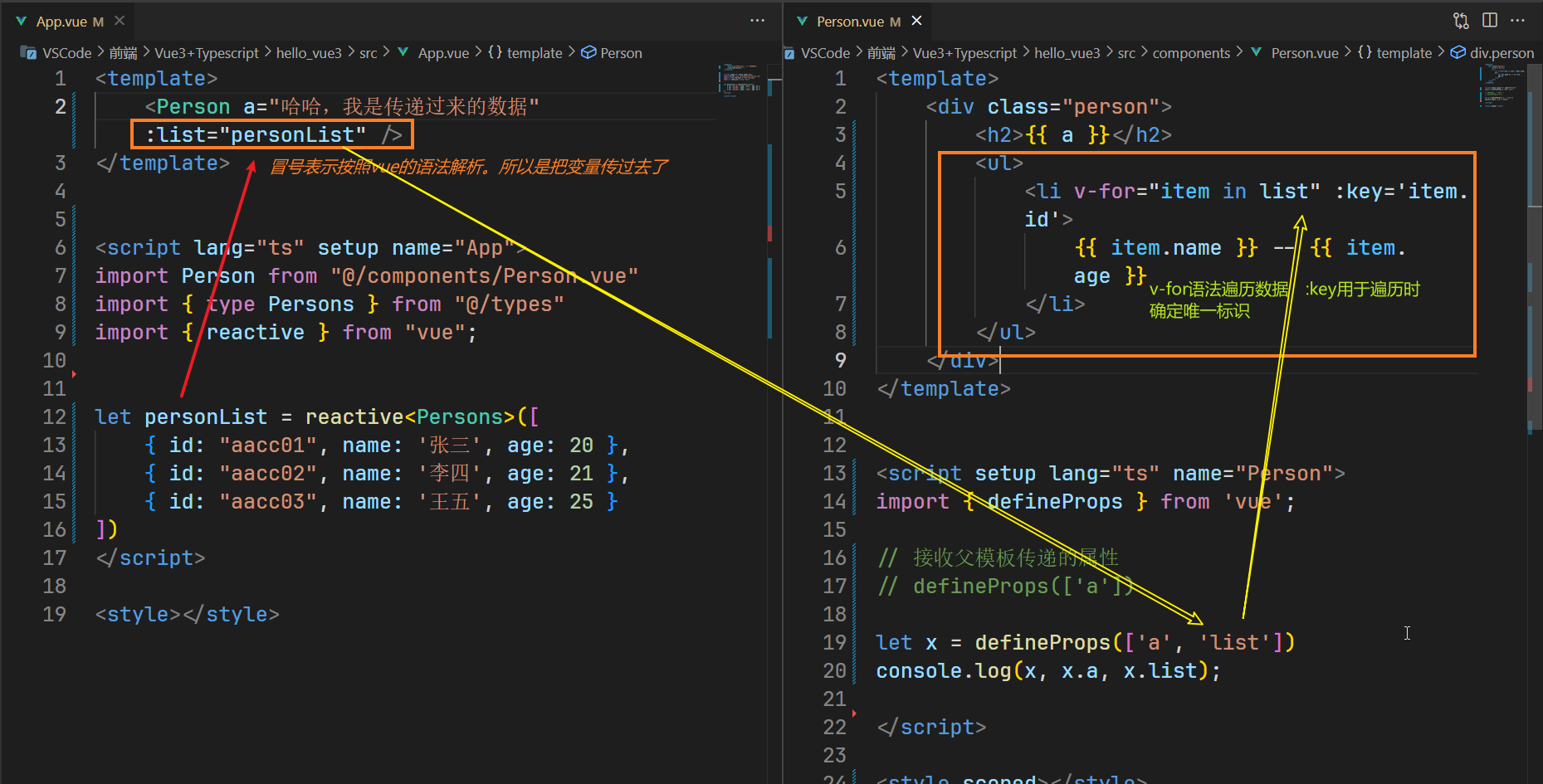The height and width of the screenshot is (784, 1543).
Task: Click the right editor vertical scrollbar
Action: tap(1535, 249)
